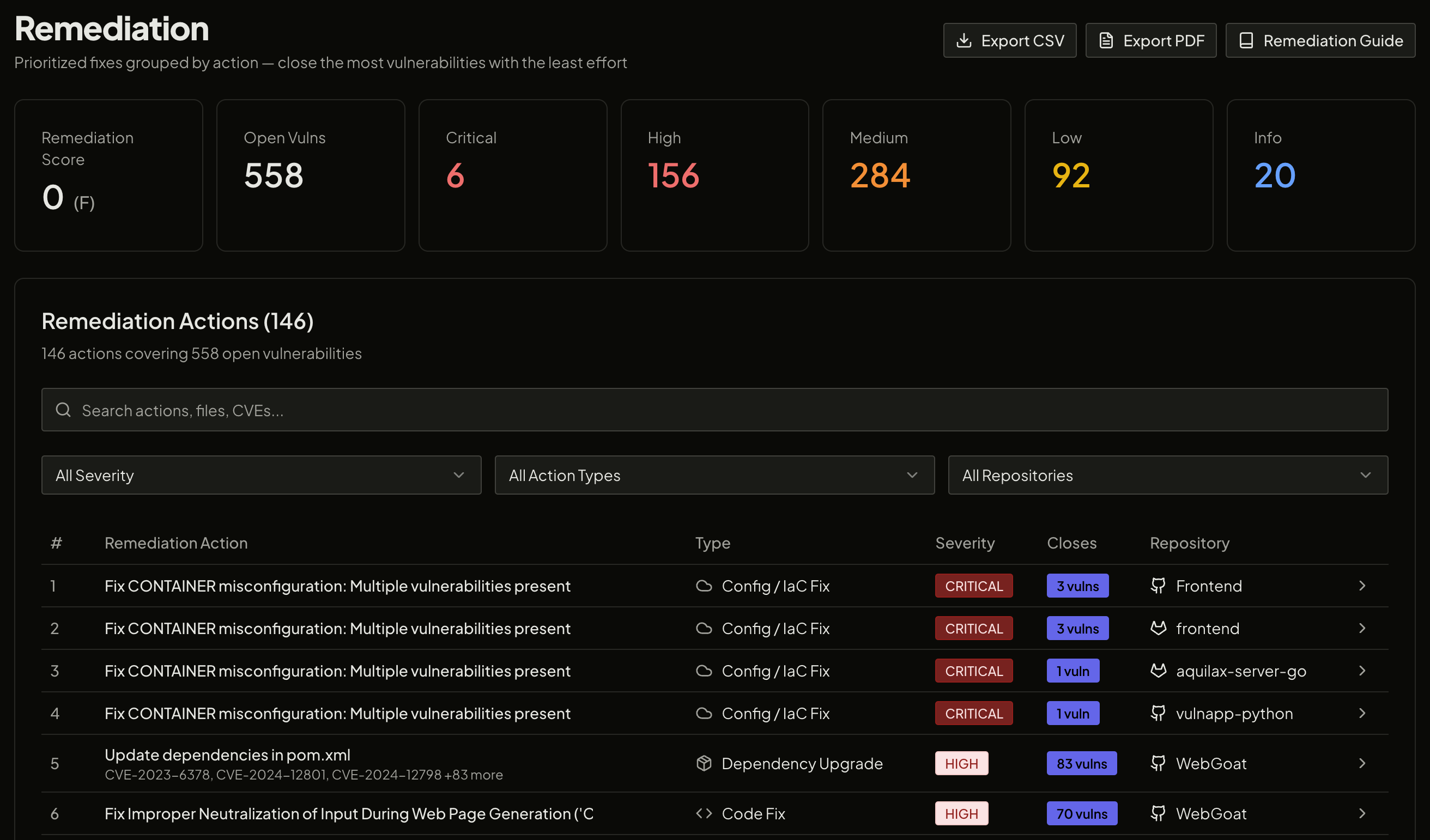Select the Remediation Score card

click(x=108, y=175)
